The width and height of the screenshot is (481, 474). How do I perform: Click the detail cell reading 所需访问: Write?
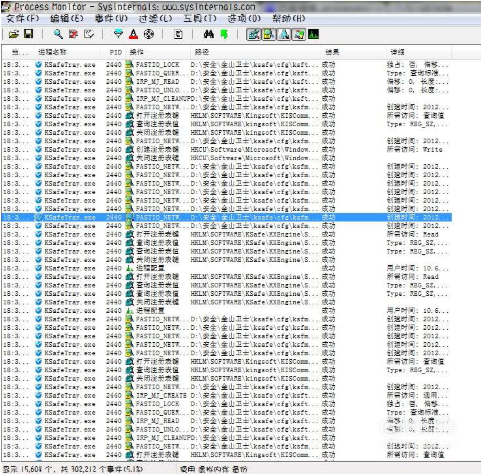coord(415,149)
